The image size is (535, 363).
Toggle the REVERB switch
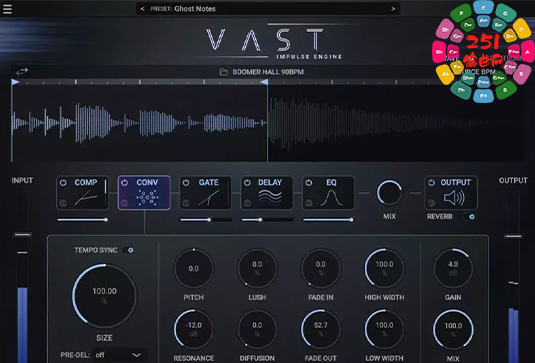(x=469, y=217)
